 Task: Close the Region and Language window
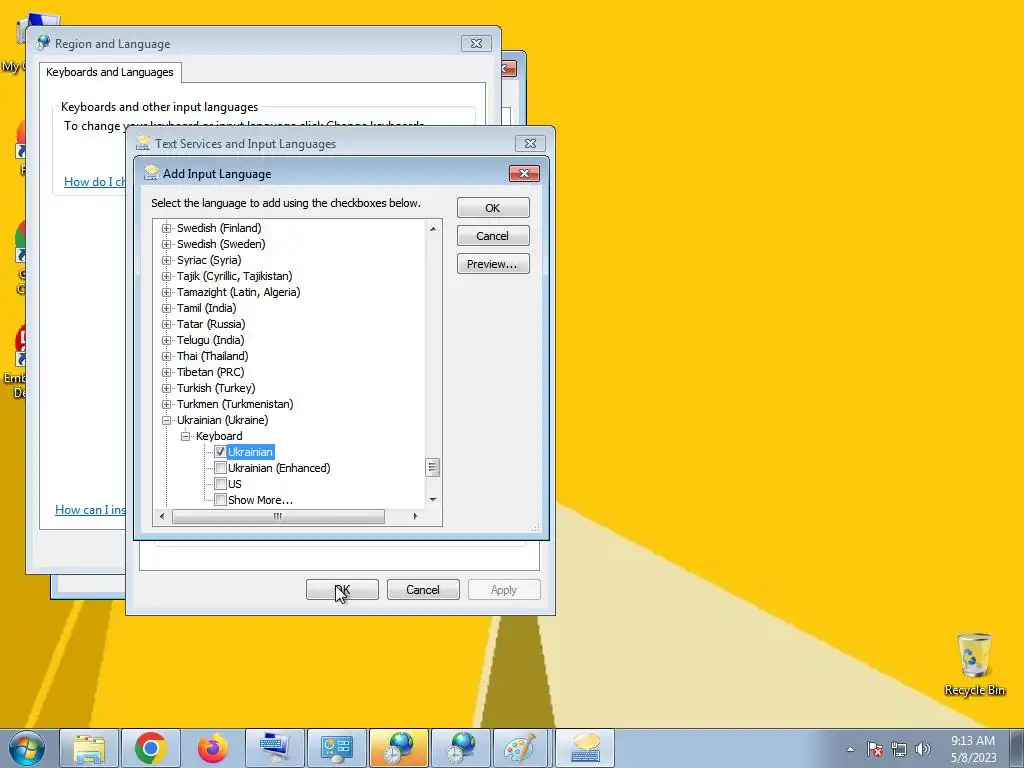tap(476, 43)
